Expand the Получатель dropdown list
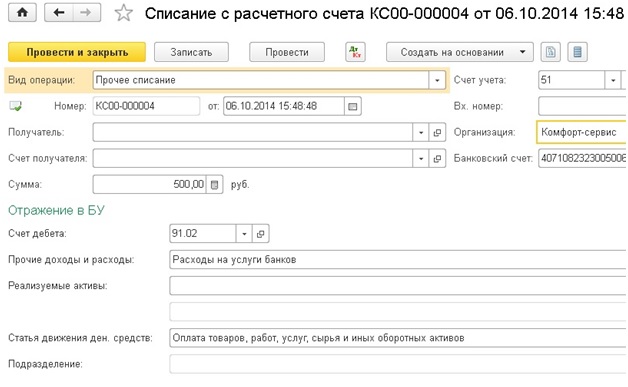 (421, 132)
